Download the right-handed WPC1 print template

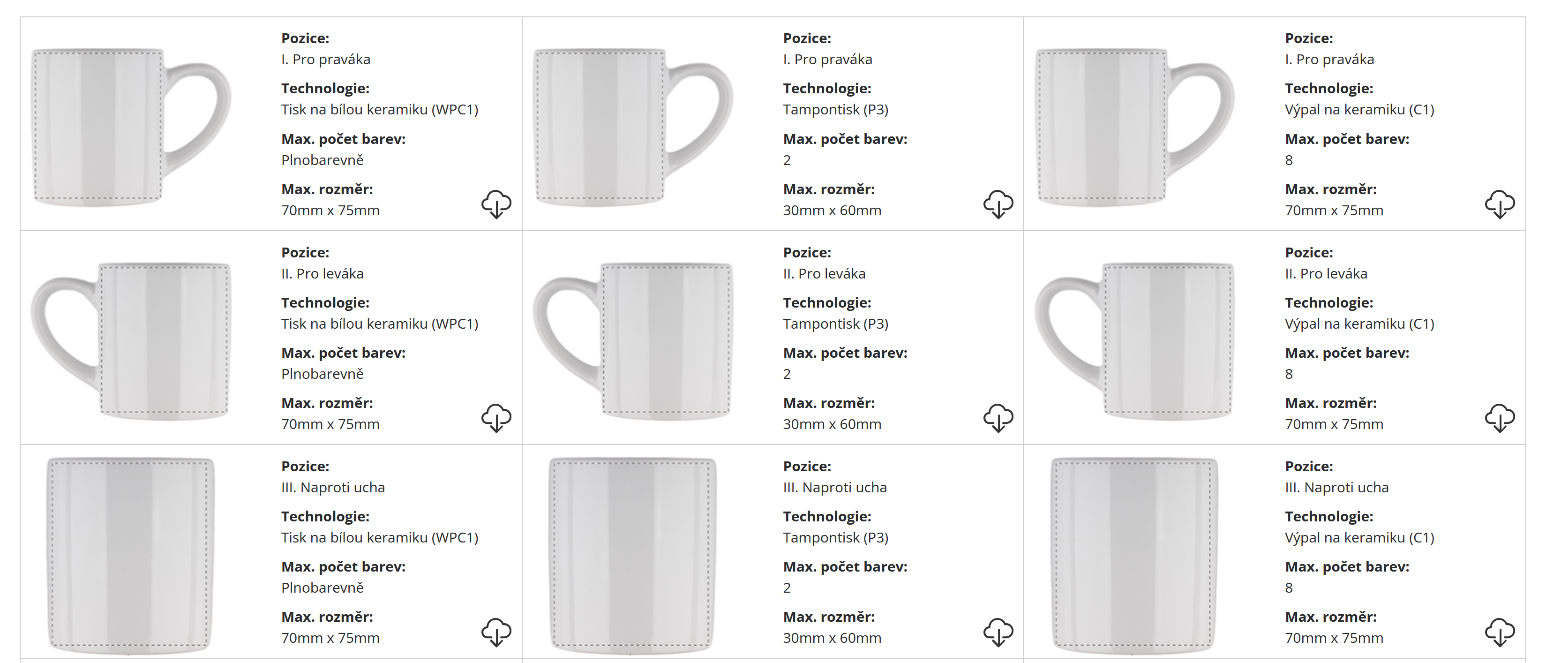[496, 204]
